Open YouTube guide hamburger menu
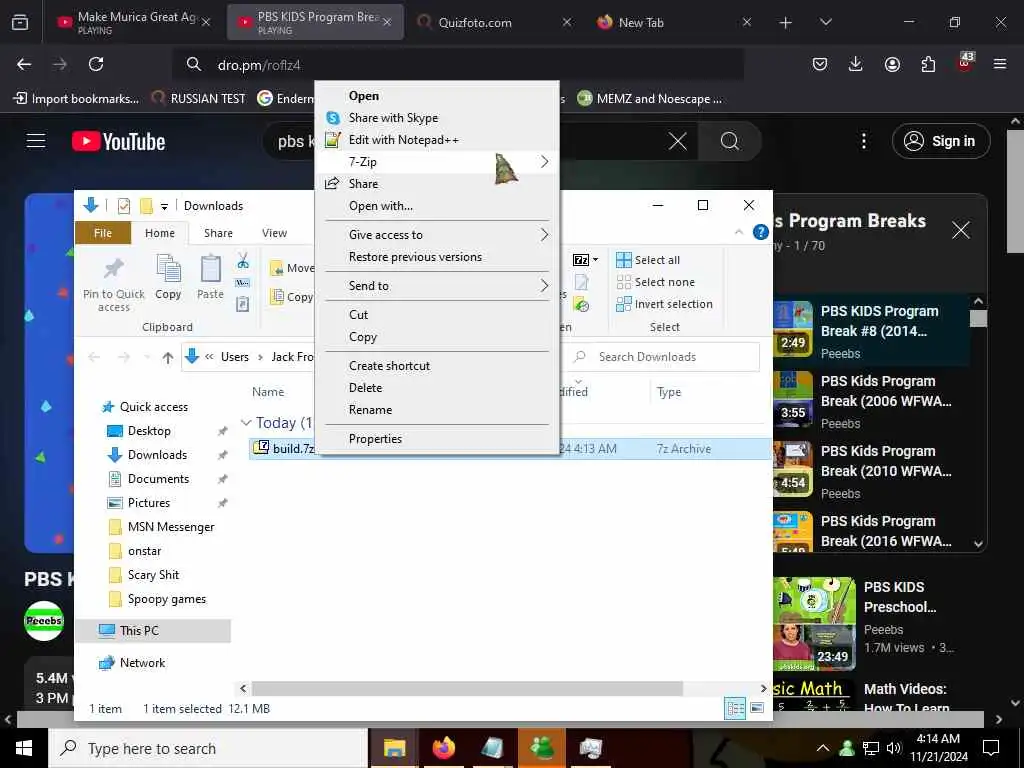Viewport: 1024px width, 768px height. point(36,140)
